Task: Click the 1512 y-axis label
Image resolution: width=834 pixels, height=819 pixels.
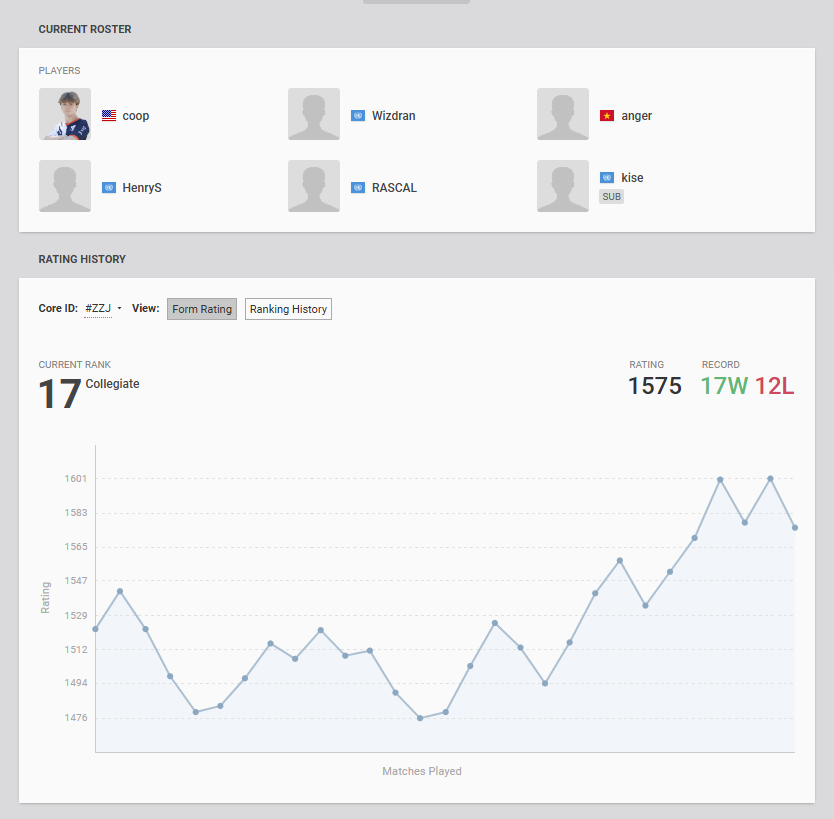Action: pyautogui.click(x=76, y=650)
